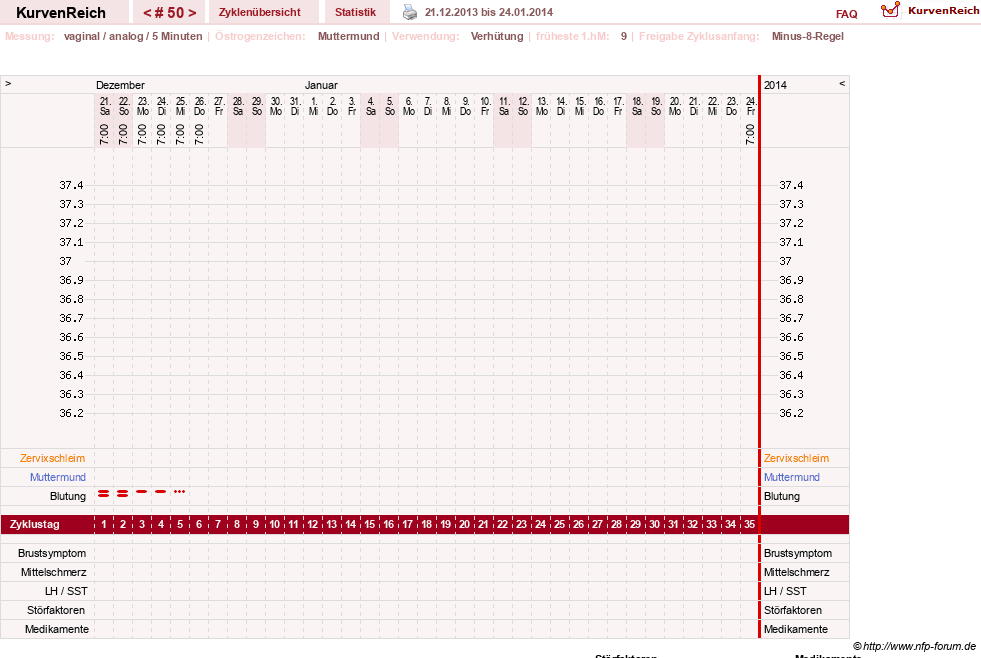The width and height of the screenshot is (981, 658).
Task: Click the KurvenReich text link at top right
Action: [x=943, y=11]
